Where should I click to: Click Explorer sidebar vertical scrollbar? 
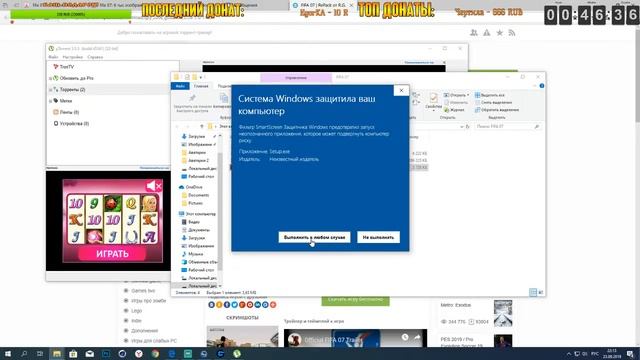click(x=220, y=211)
